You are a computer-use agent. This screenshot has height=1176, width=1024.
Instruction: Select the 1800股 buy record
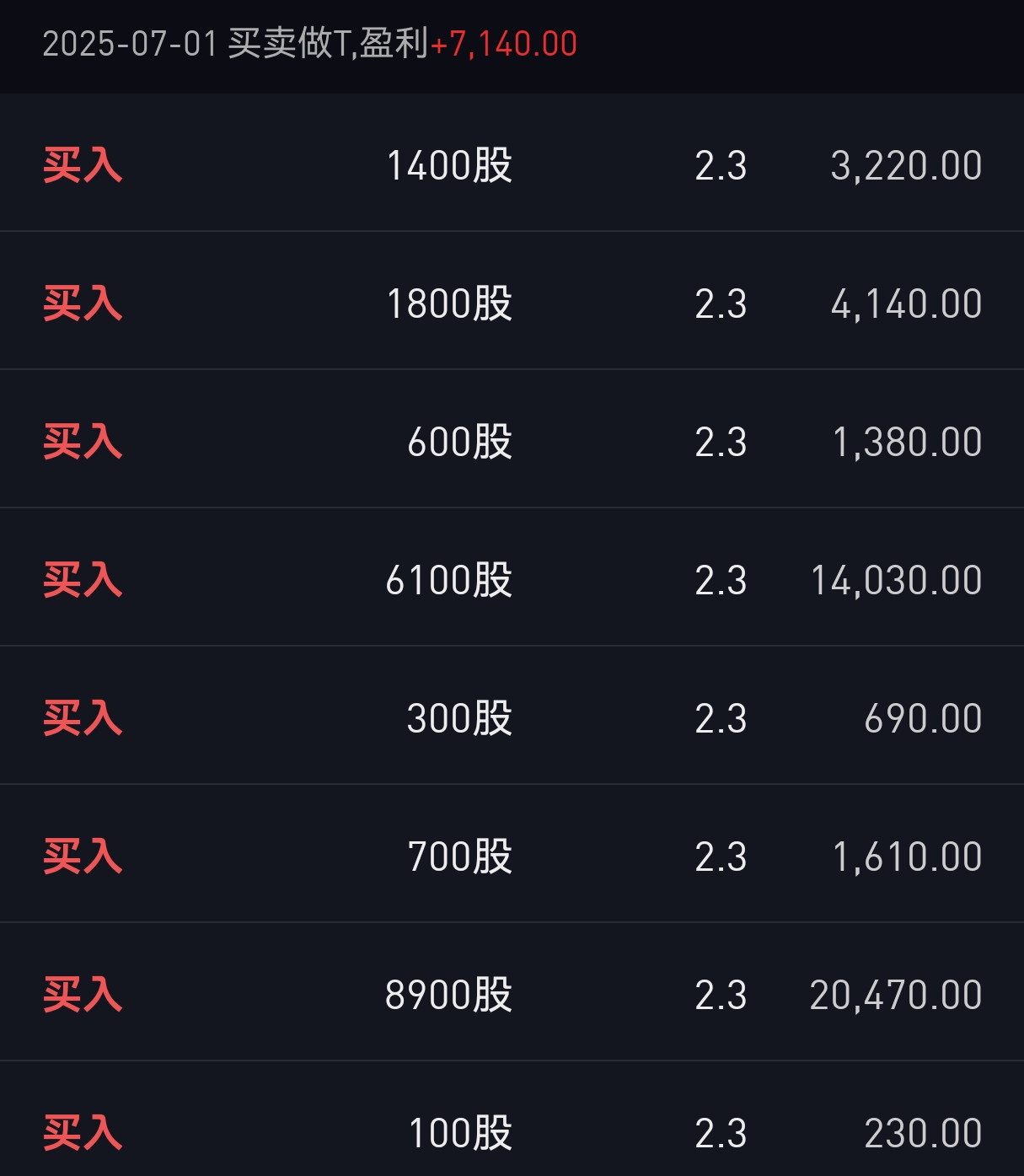(x=512, y=301)
